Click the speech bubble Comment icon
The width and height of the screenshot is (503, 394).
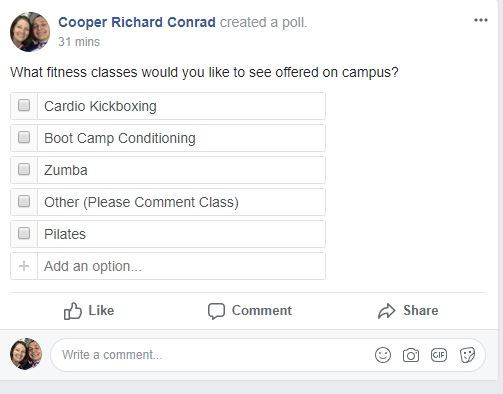point(216,311)
